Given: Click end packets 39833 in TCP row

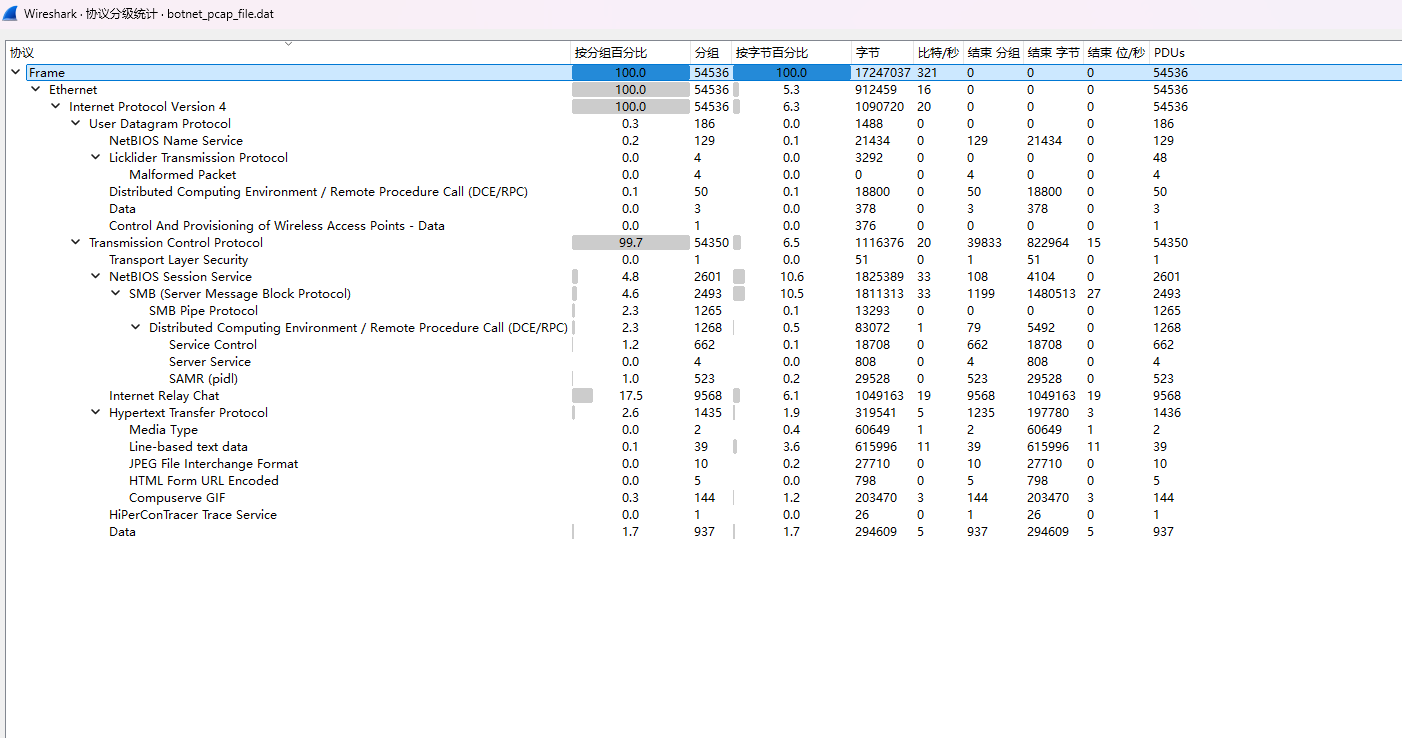Looking at the screenshot, I should click(984, 243).
